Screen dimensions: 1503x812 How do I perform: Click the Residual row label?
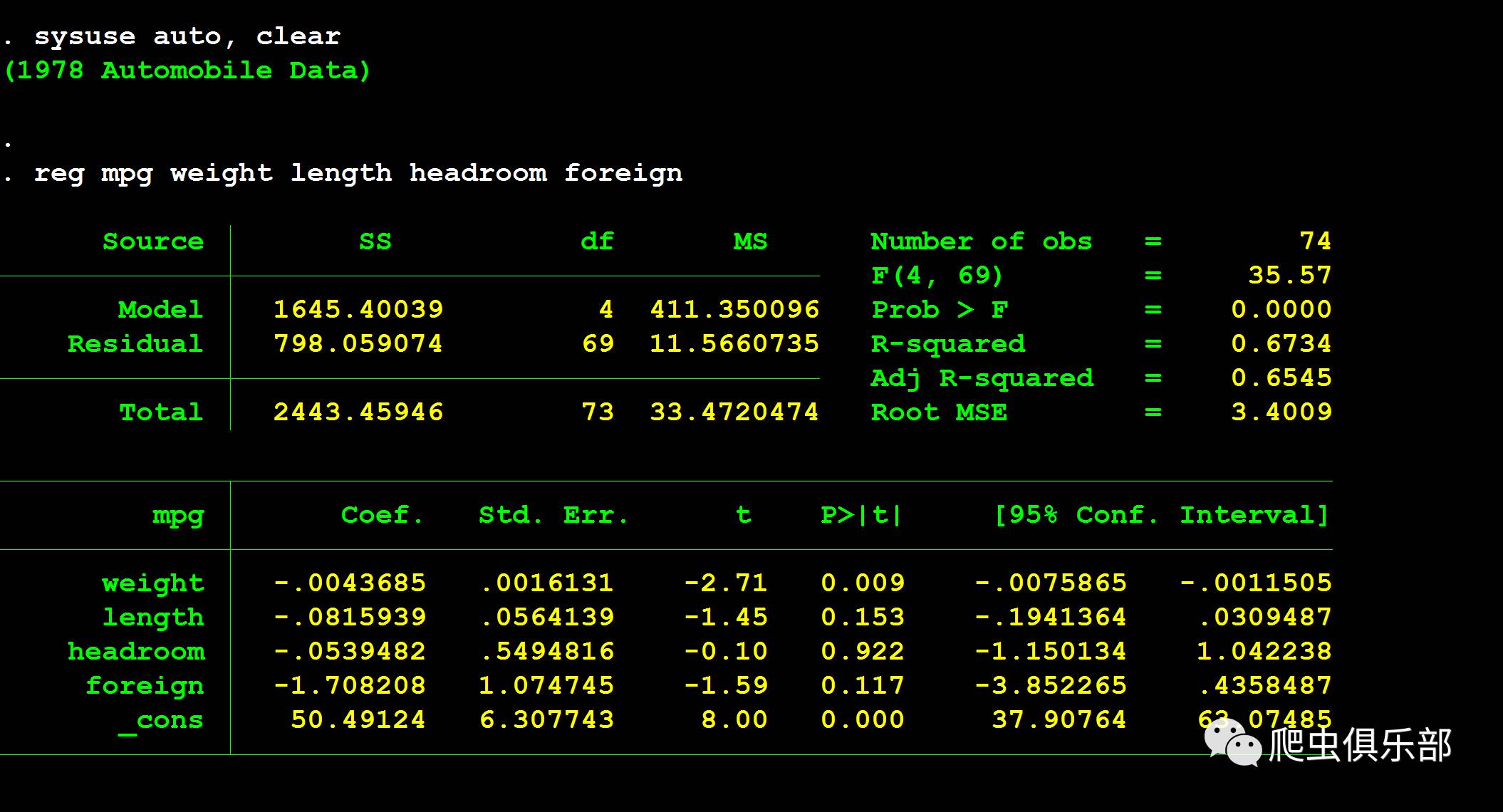135,344
